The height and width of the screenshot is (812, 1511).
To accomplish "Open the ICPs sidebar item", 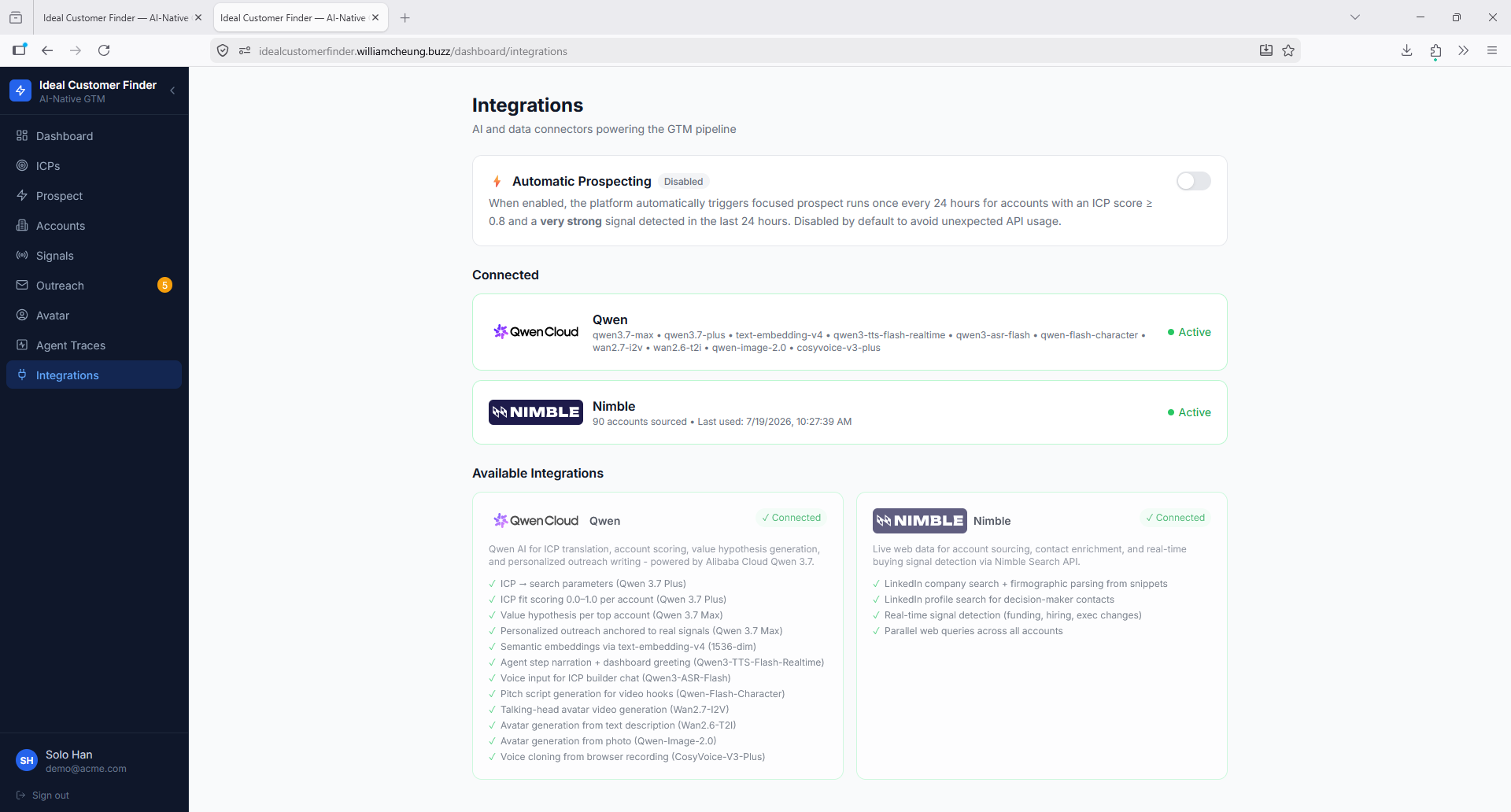I will pos(94,166).
